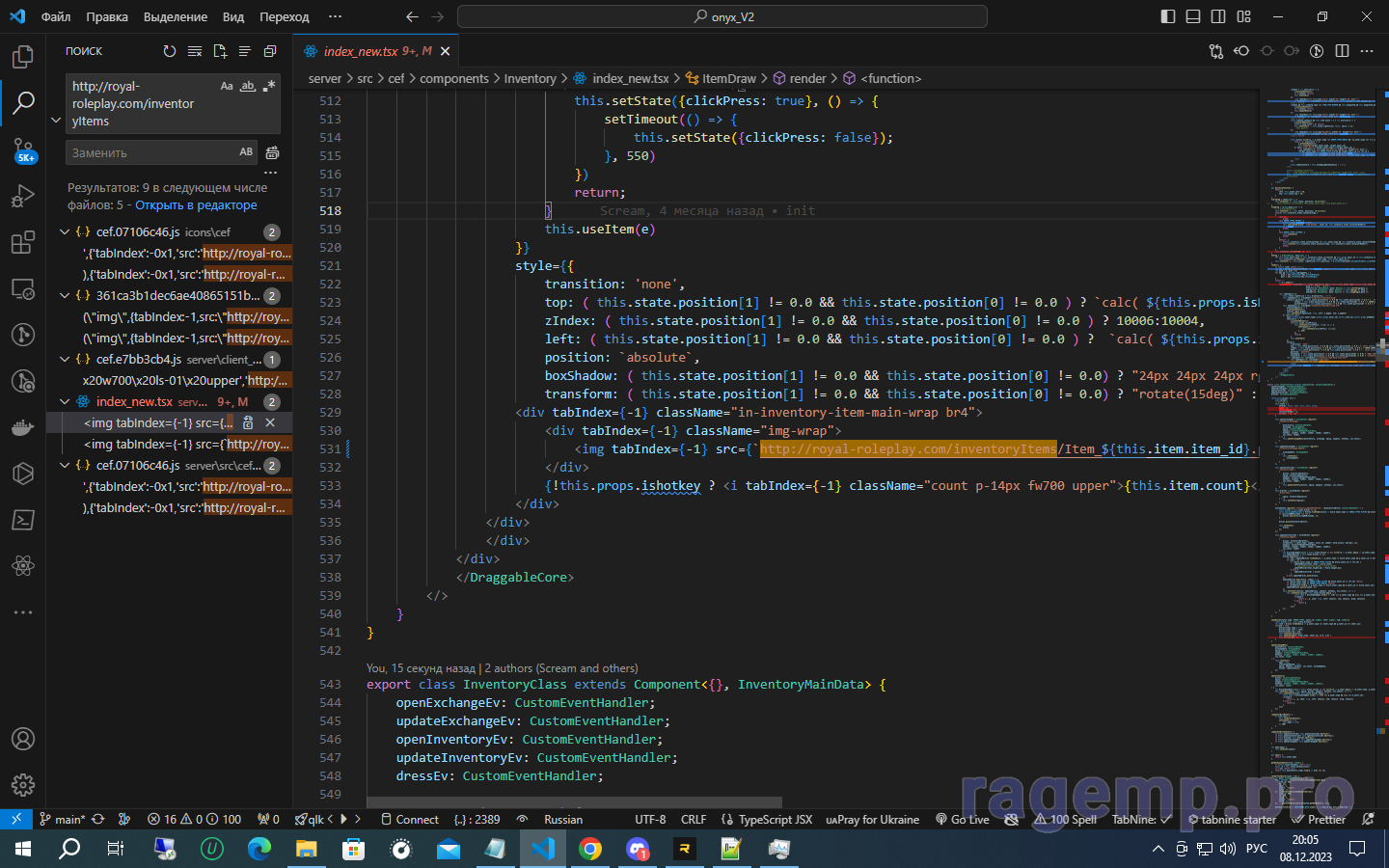Toggle Match Case in search field

227,86
